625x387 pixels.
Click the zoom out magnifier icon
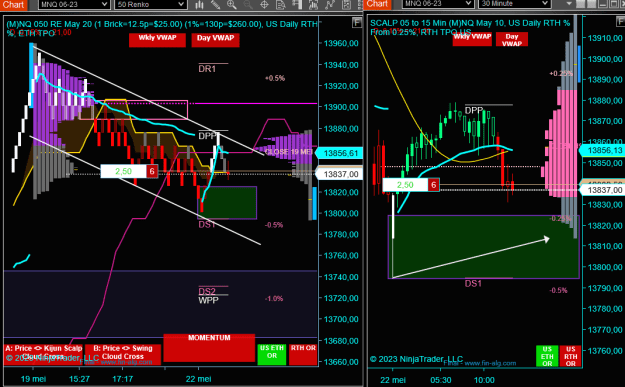248,4
